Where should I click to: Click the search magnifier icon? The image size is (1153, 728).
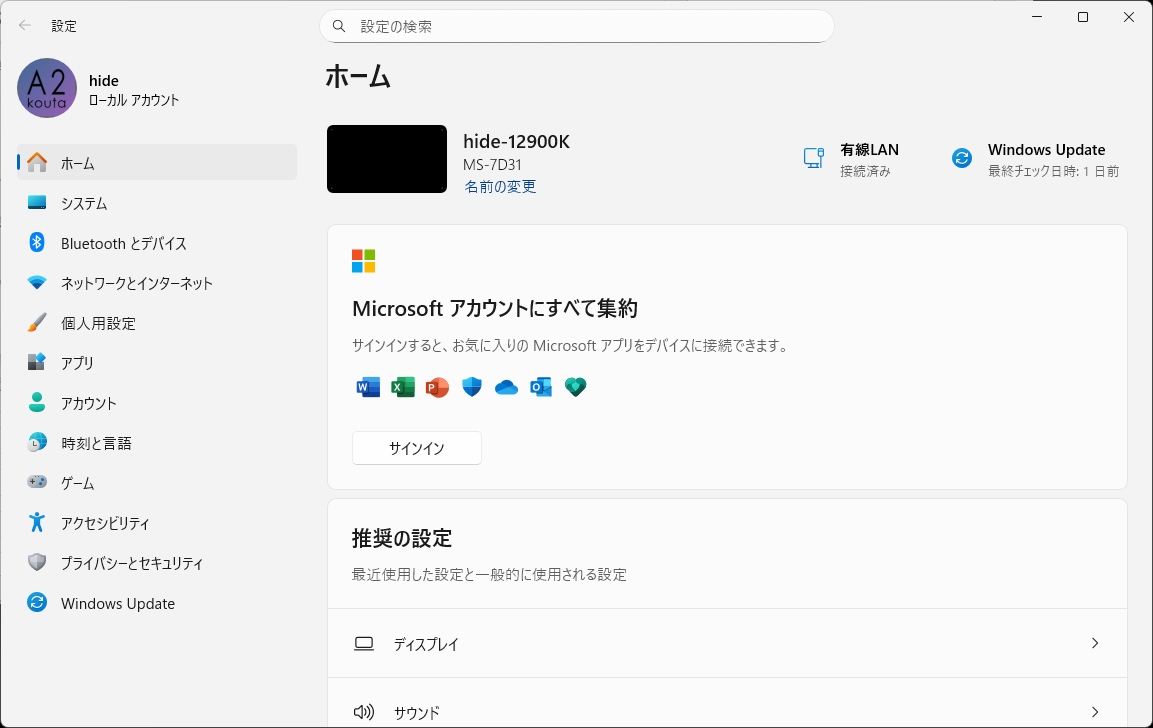tap(339, 26)
